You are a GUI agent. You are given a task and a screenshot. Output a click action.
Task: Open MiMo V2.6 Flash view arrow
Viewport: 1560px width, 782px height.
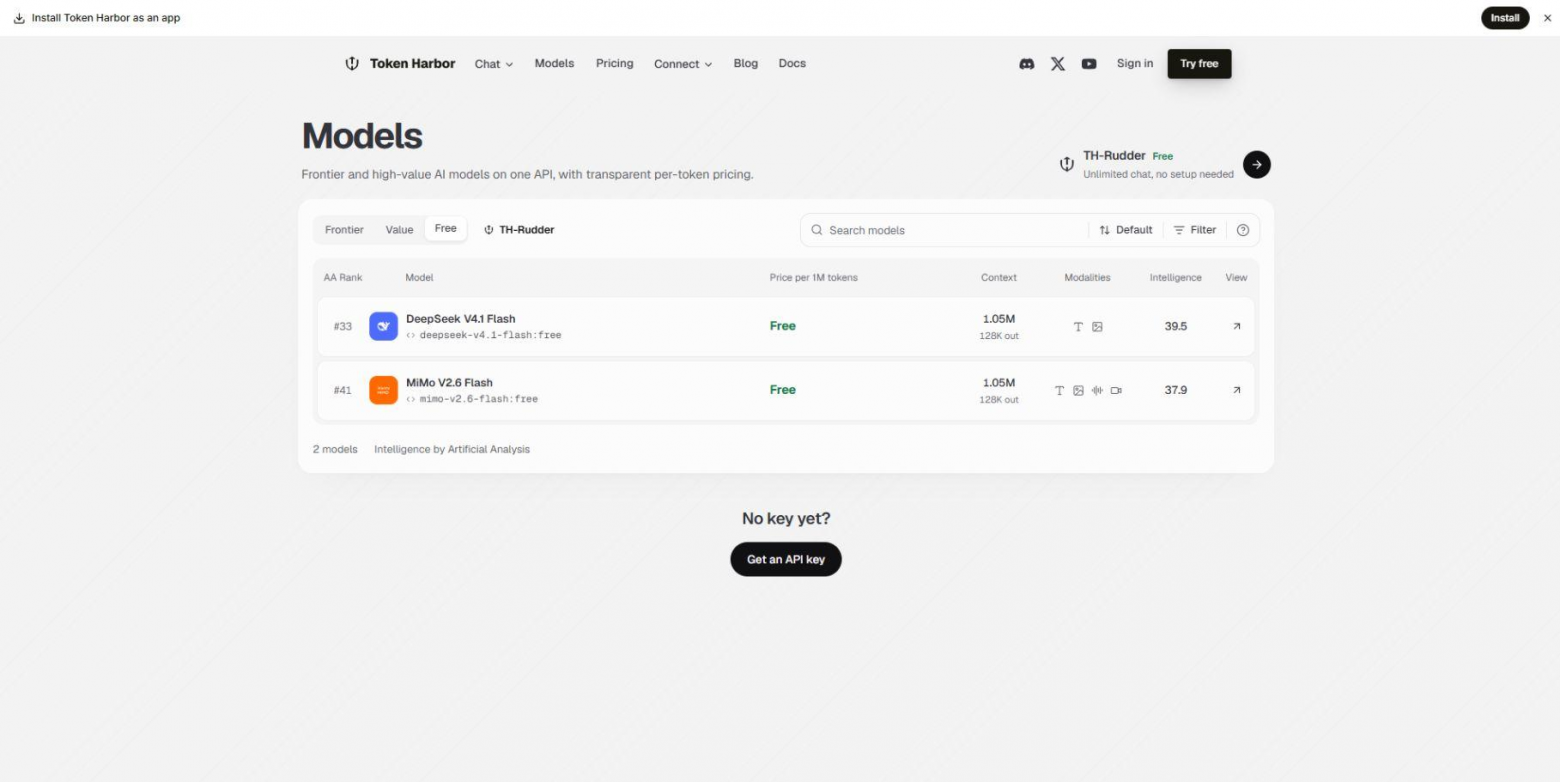pyautogui.click(x=1237, y=390)
